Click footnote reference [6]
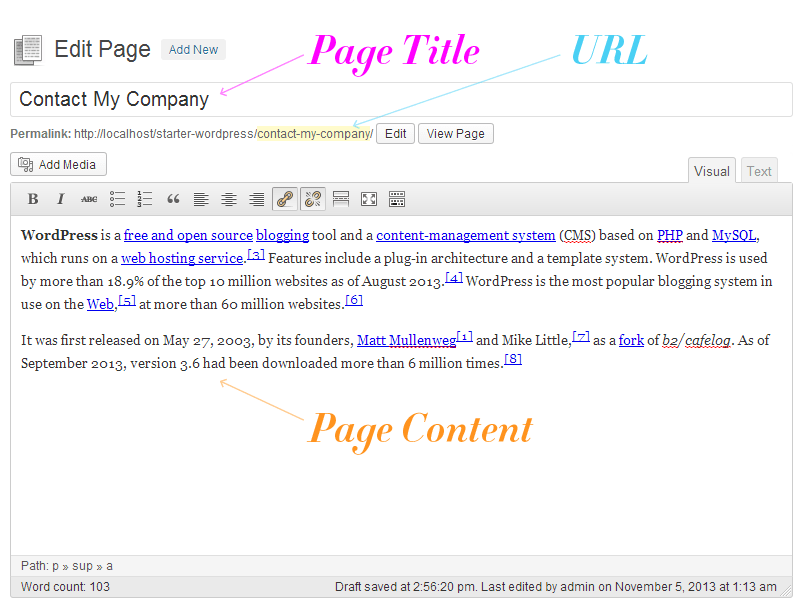 click(353, 300)
